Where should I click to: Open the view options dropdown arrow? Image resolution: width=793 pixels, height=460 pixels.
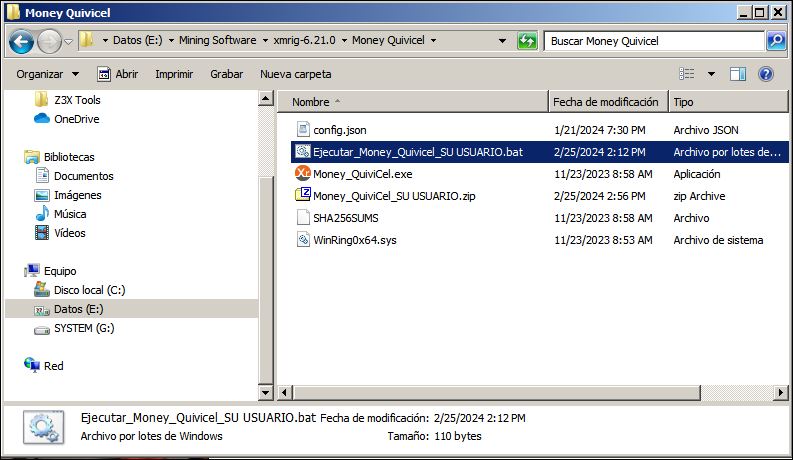711,74
